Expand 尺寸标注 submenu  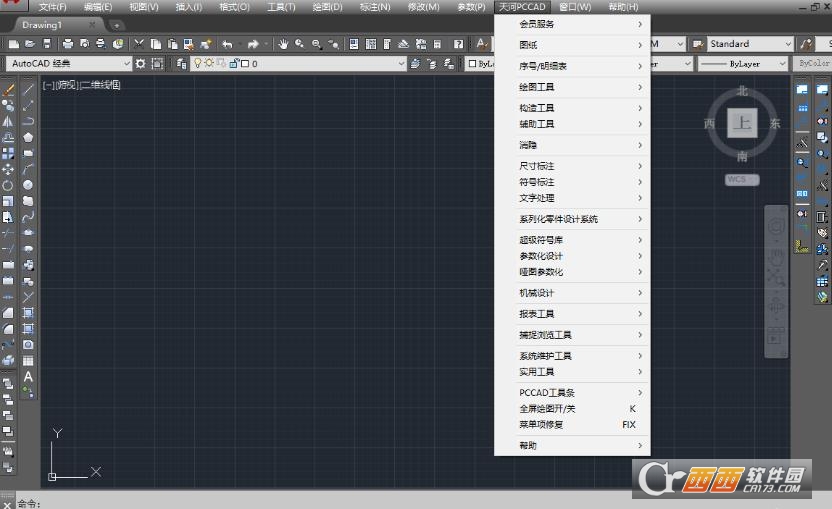click(x=573, y=166)
